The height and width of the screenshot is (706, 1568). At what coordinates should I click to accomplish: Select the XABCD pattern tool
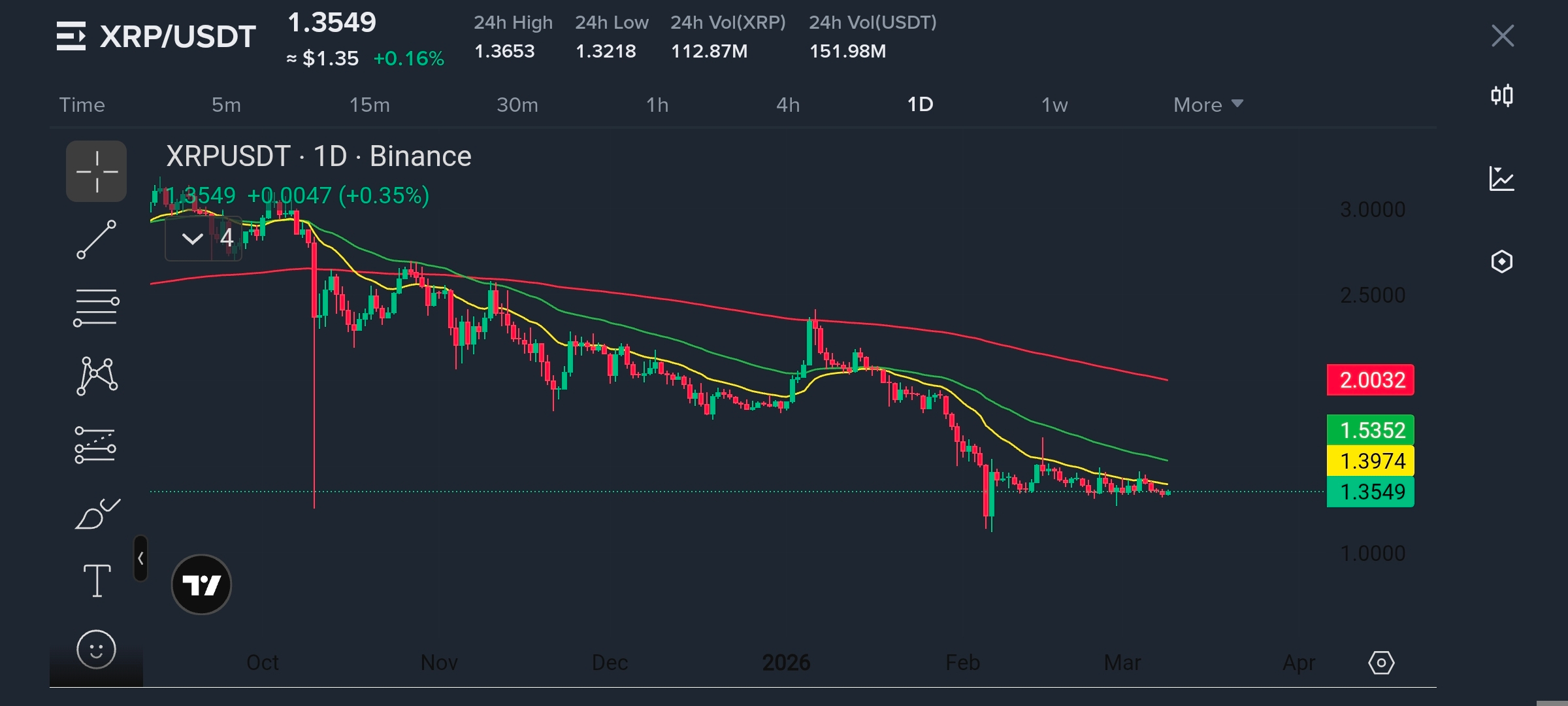point(97,376)
